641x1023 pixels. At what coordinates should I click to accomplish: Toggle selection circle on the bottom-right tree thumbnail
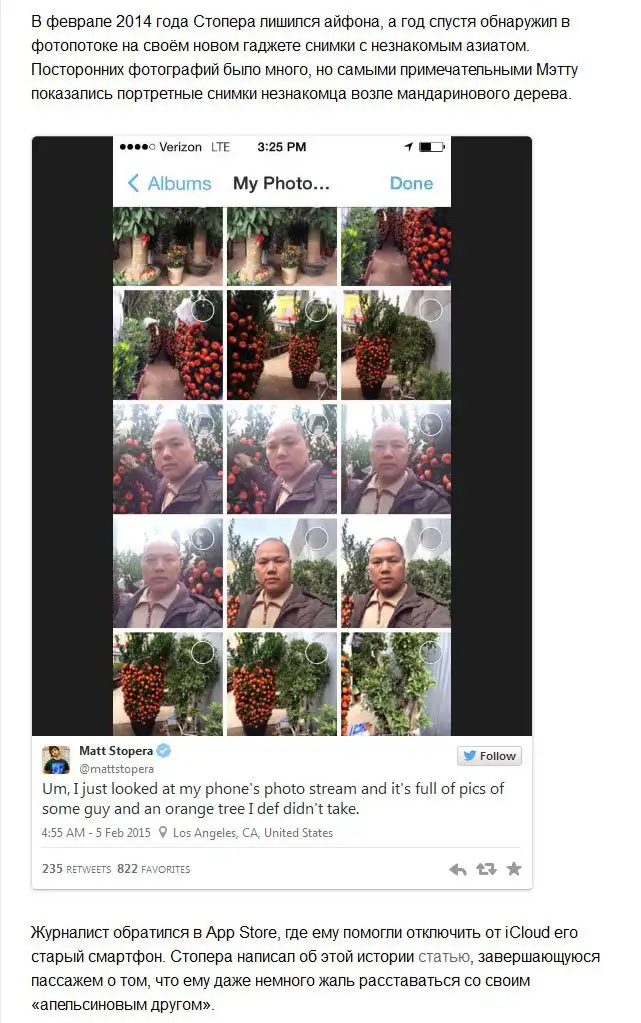[431, 652]
